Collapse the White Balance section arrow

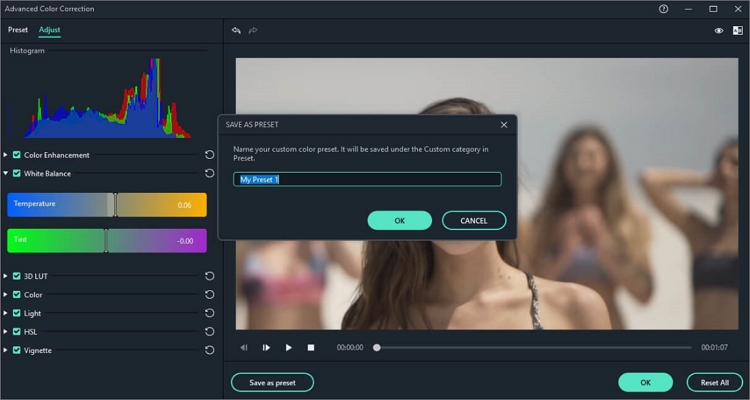coord(5,173)
